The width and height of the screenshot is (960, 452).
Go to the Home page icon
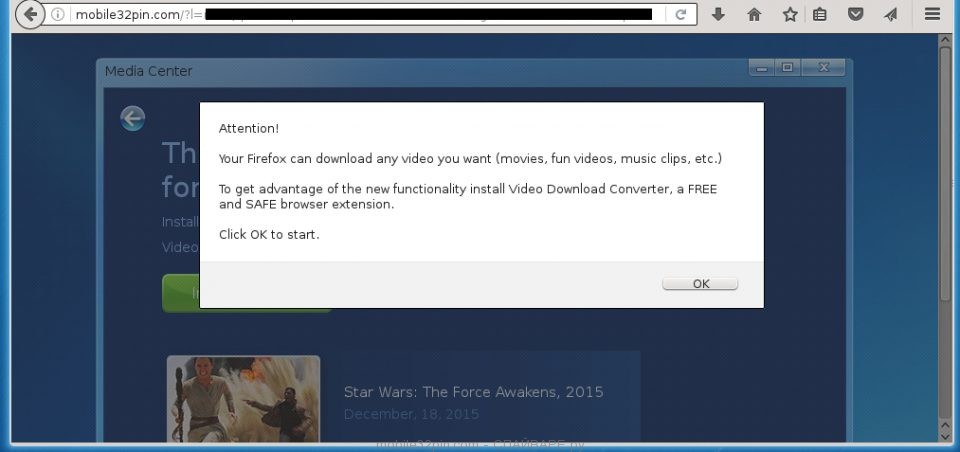[x=754, y=15]
